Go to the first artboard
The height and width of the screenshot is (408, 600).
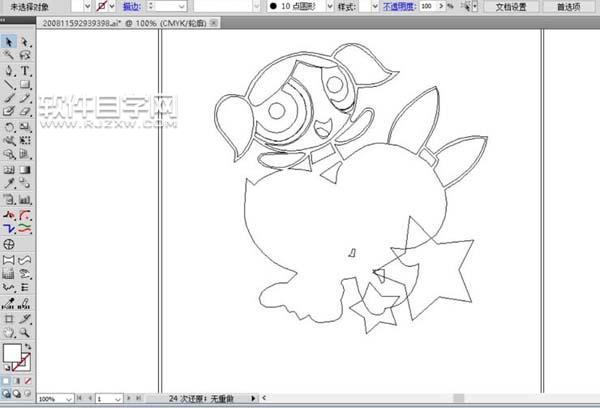pos(79,398)
